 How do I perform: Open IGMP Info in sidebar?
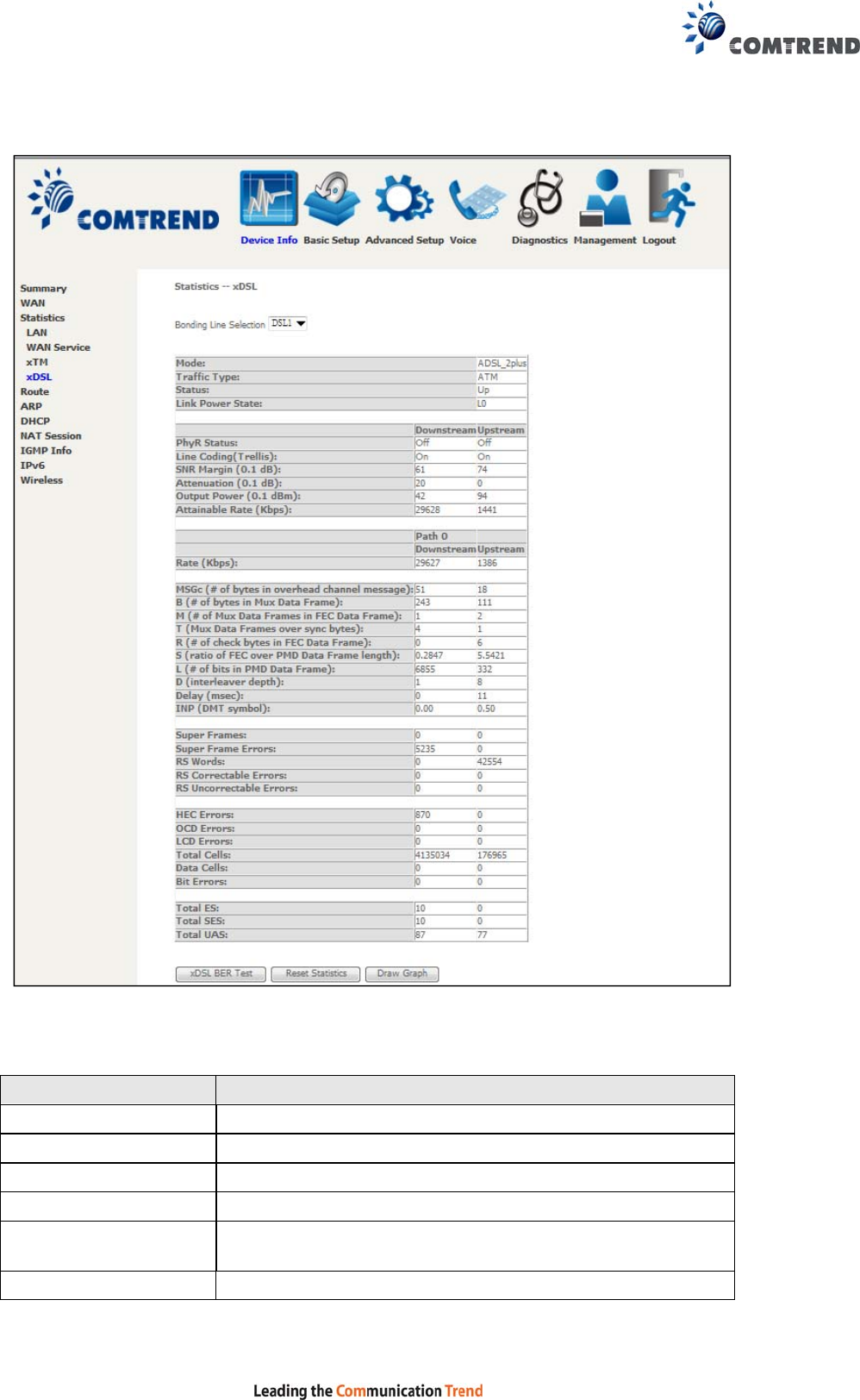click(46, 451)
